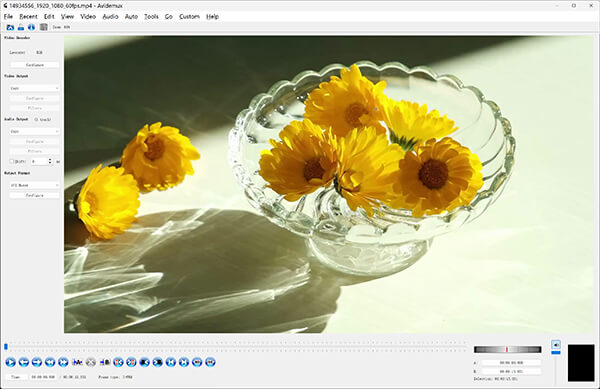Open the video Information toolbar icon

tap(31, 27)
